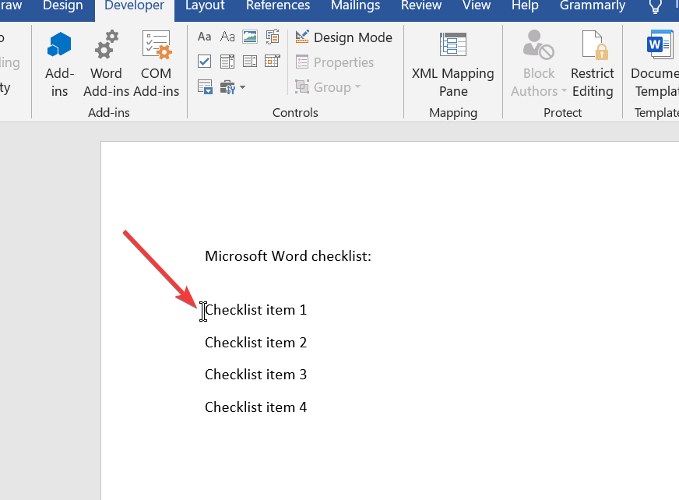Open control Properties
The height and width of the screenshot is (500, 679).
point(334,62)
